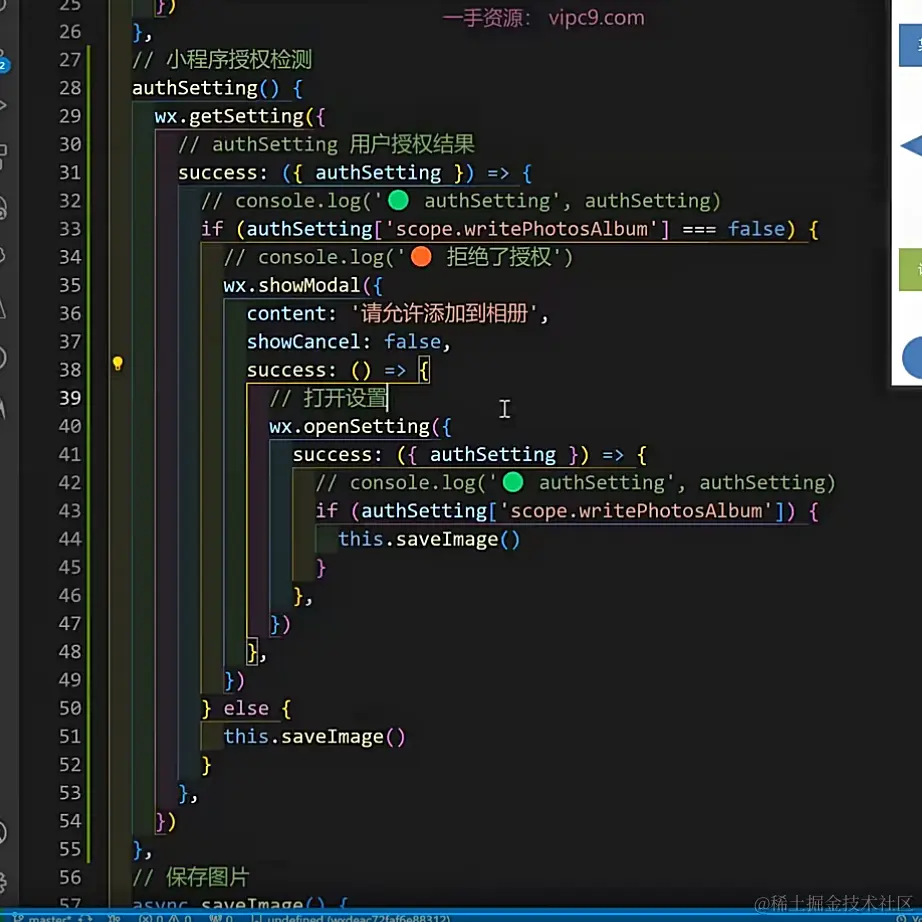Viewport: 922px width, 922px height.
Task: Click the synchronize changes icon beside master*
Action: [x=86, y=918]
